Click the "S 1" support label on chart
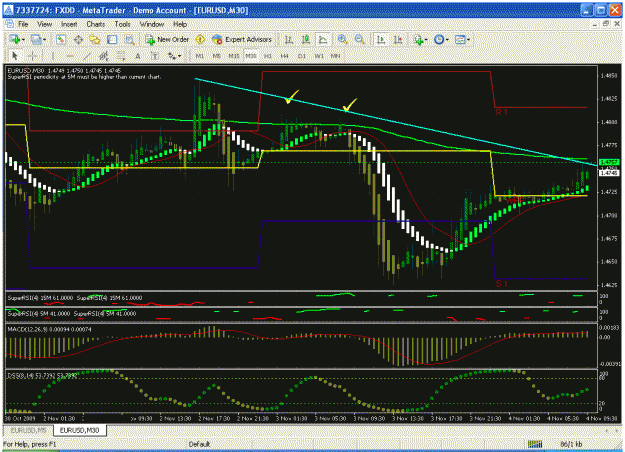625x452 pixels. tap(501, 284)
